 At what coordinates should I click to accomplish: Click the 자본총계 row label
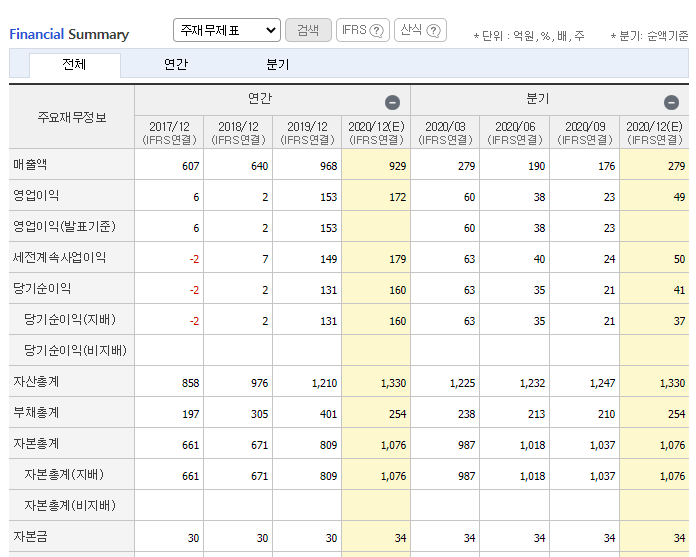[x=36, y=444]
